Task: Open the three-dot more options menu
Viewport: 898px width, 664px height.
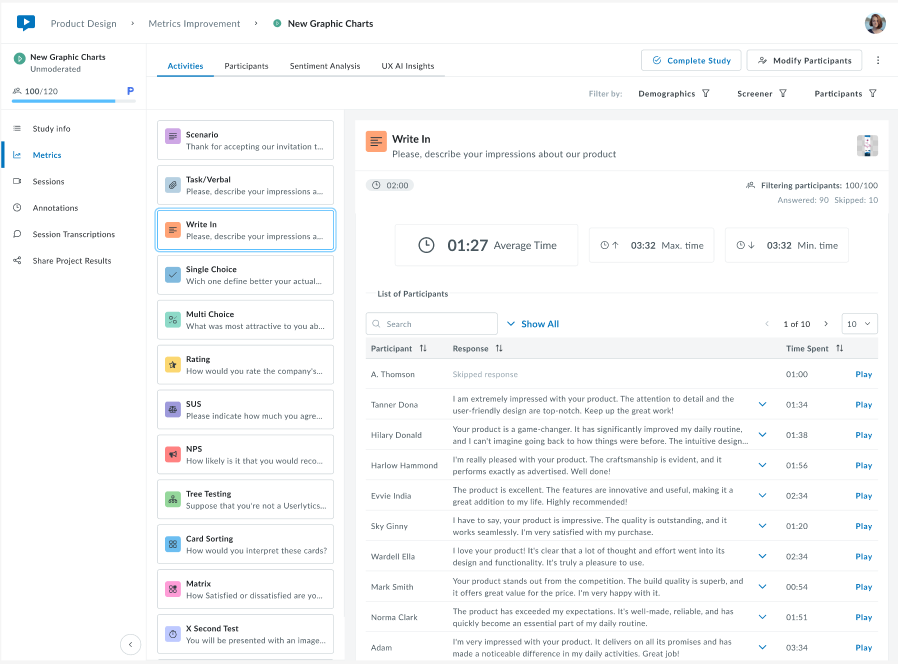Action: [878, 60]
